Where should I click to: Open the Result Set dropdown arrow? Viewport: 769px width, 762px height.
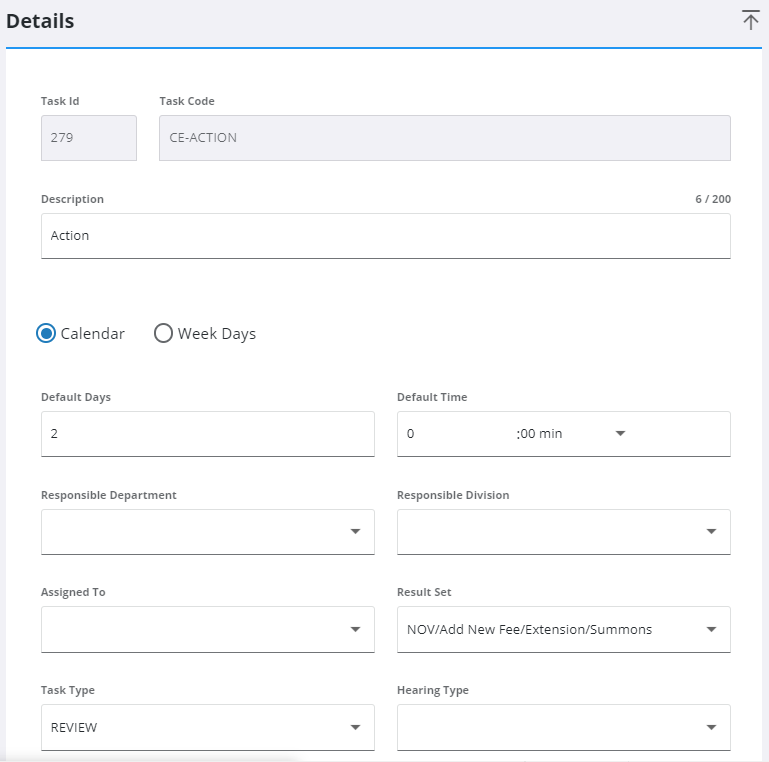click(711, 629)
